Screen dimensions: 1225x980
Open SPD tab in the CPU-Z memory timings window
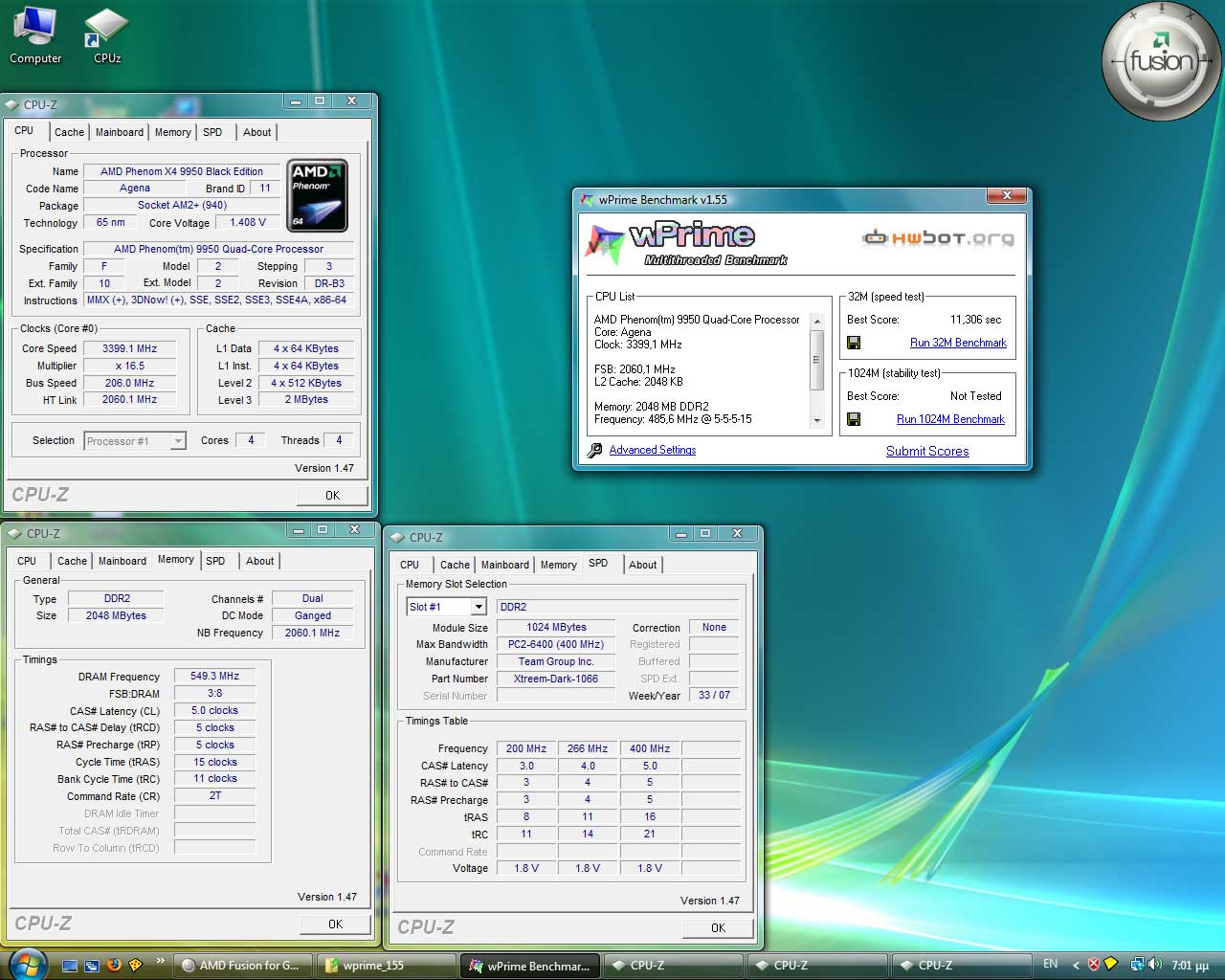coord(215,561)
